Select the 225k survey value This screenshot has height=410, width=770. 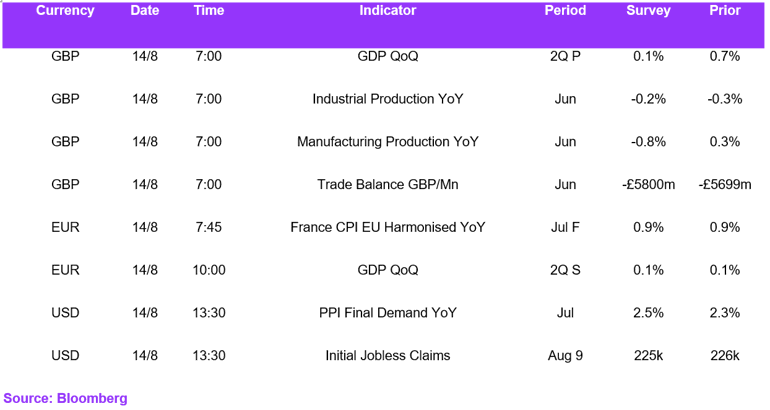coord(648,355)
